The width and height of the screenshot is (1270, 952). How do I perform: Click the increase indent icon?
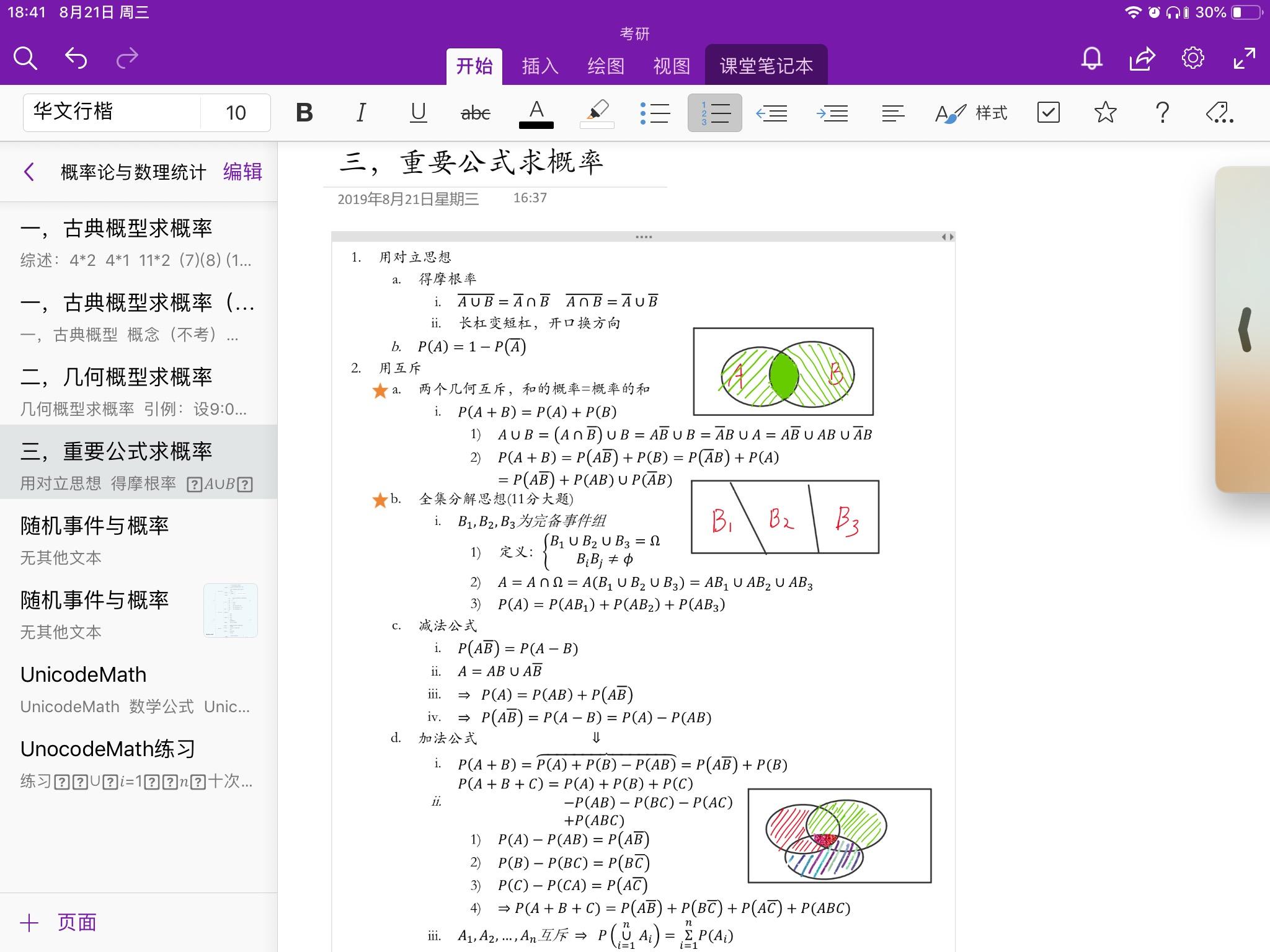coord(833,112)
